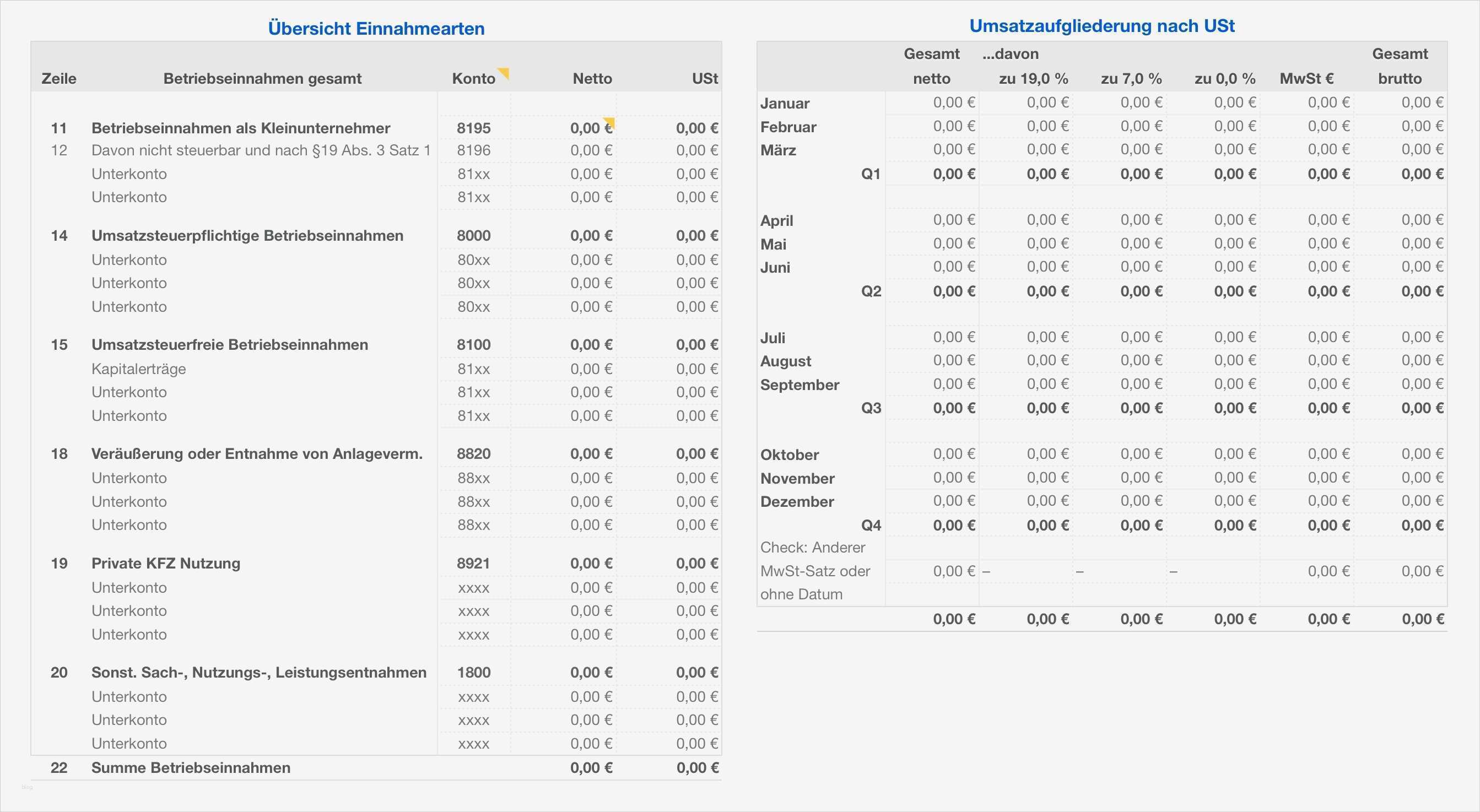The height and width of the screenshot is (812, 1480).
Task: Select the Private KFZ Nutzung row label
Action: [165, 564]
